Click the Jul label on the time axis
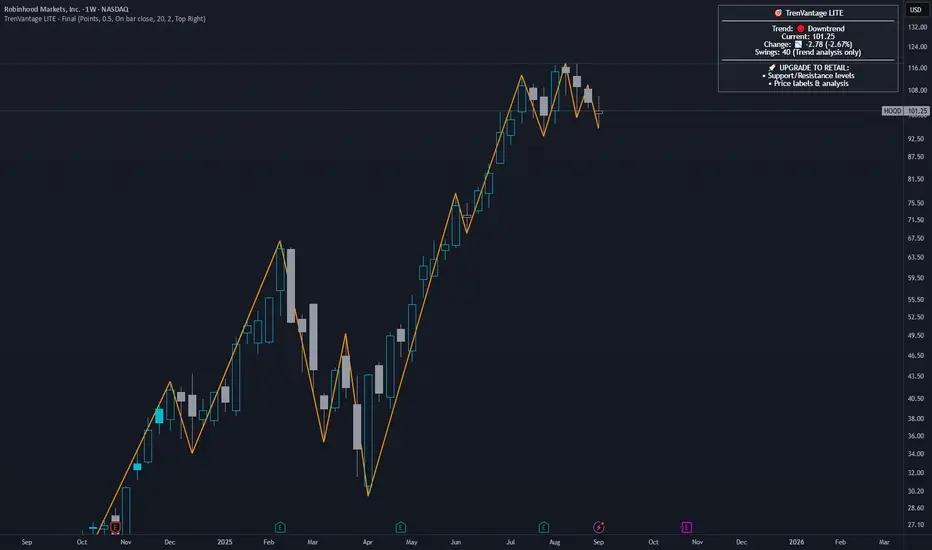Image resolution: width=932 pixels, height=550 pixels. click(511, 542)
